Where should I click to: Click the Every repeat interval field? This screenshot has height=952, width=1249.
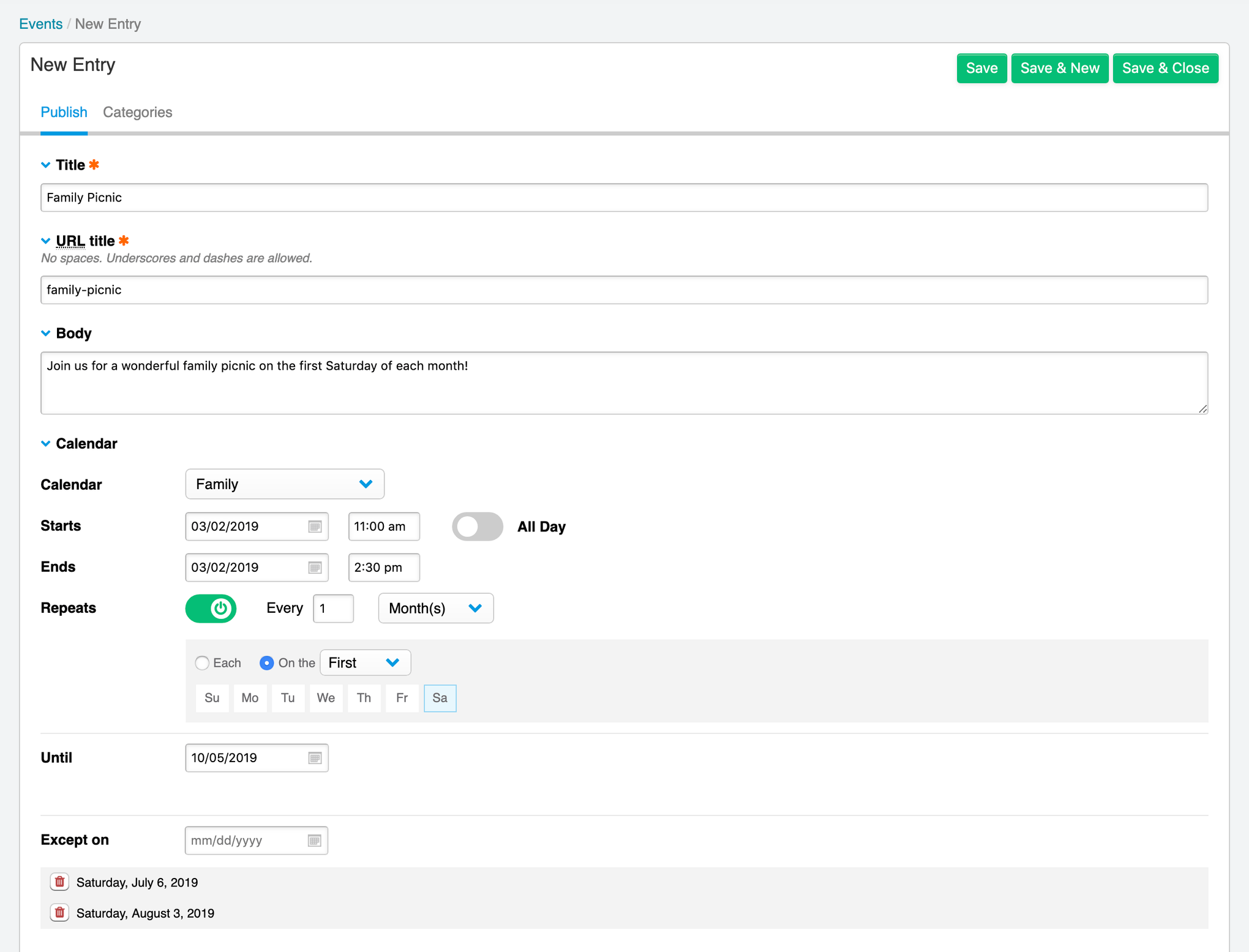333,608
